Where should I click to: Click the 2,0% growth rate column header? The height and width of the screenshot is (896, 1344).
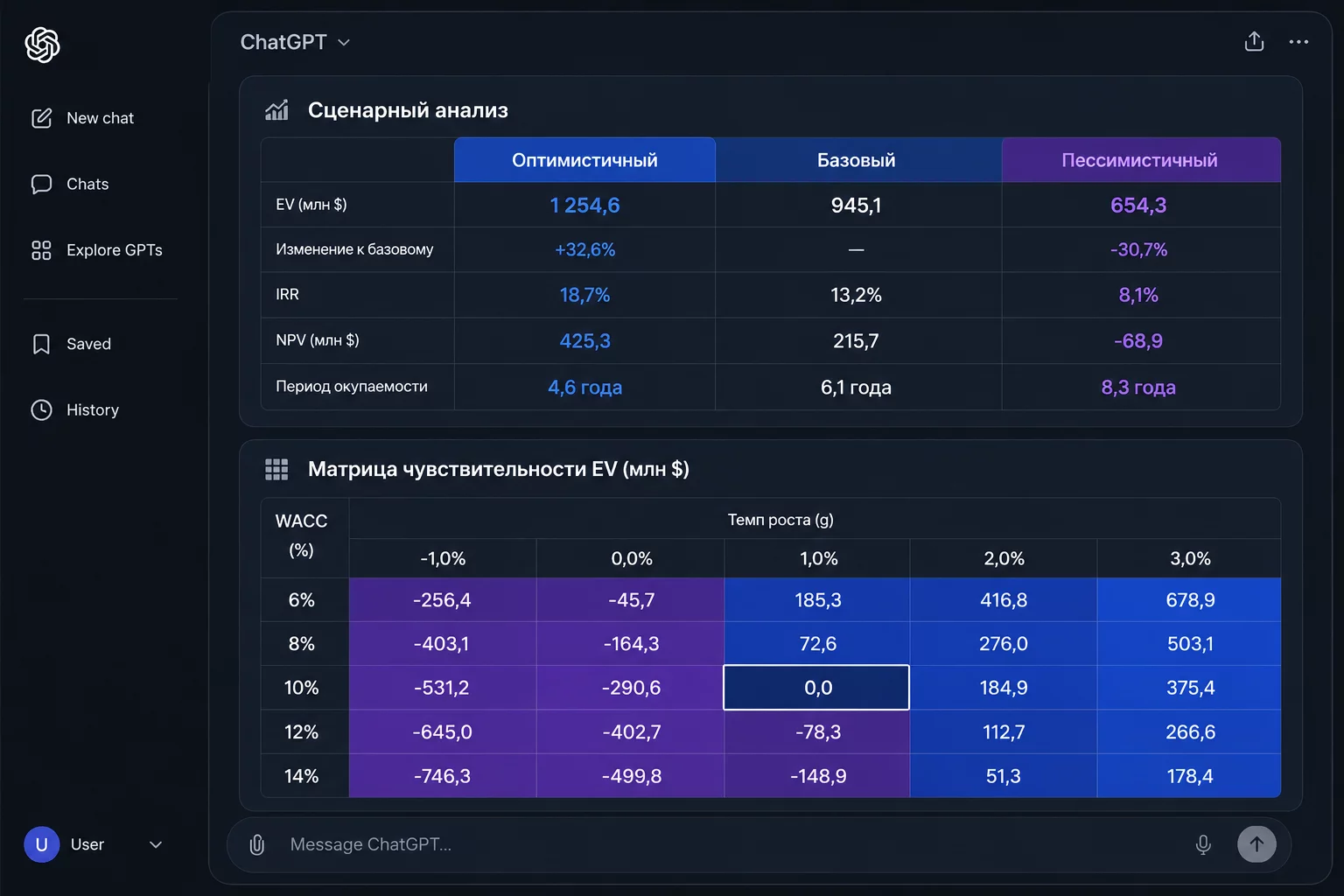tap(1004, 558)
